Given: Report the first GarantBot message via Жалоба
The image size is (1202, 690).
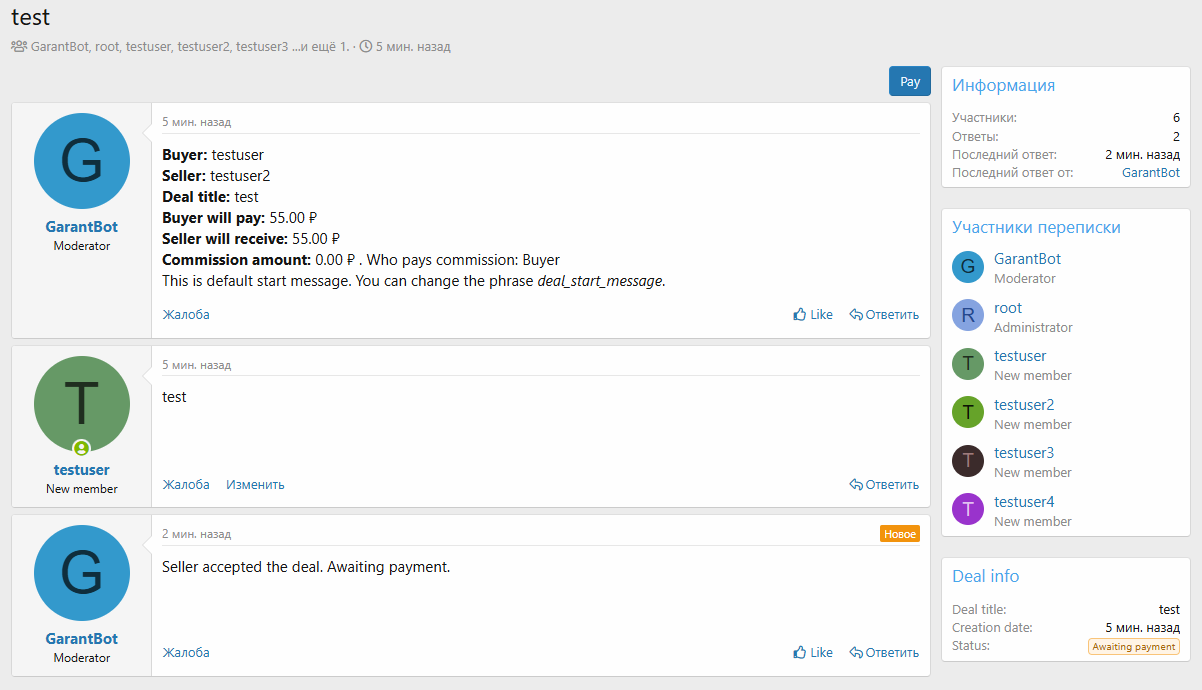Looking at the screenshot, I should pyautogui.click(x=186, y=314).
